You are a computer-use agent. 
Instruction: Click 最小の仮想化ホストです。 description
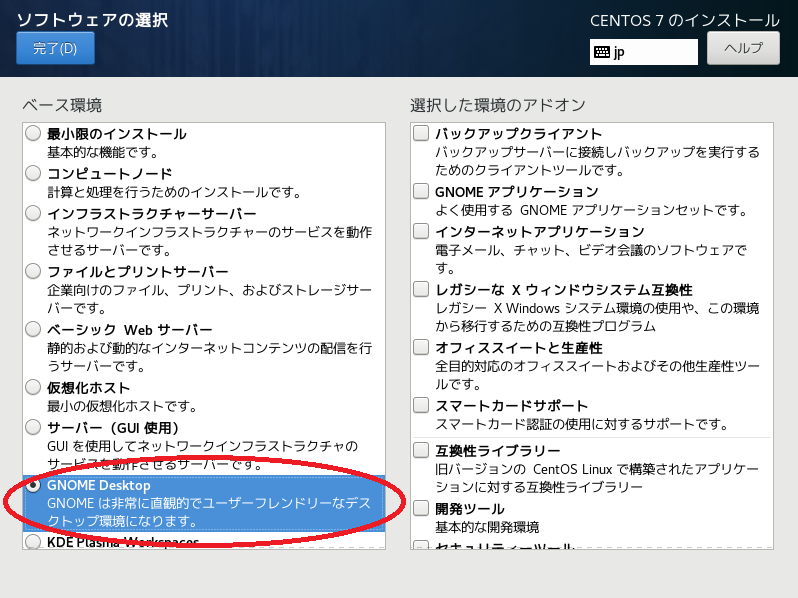click(x=123, y=406)
